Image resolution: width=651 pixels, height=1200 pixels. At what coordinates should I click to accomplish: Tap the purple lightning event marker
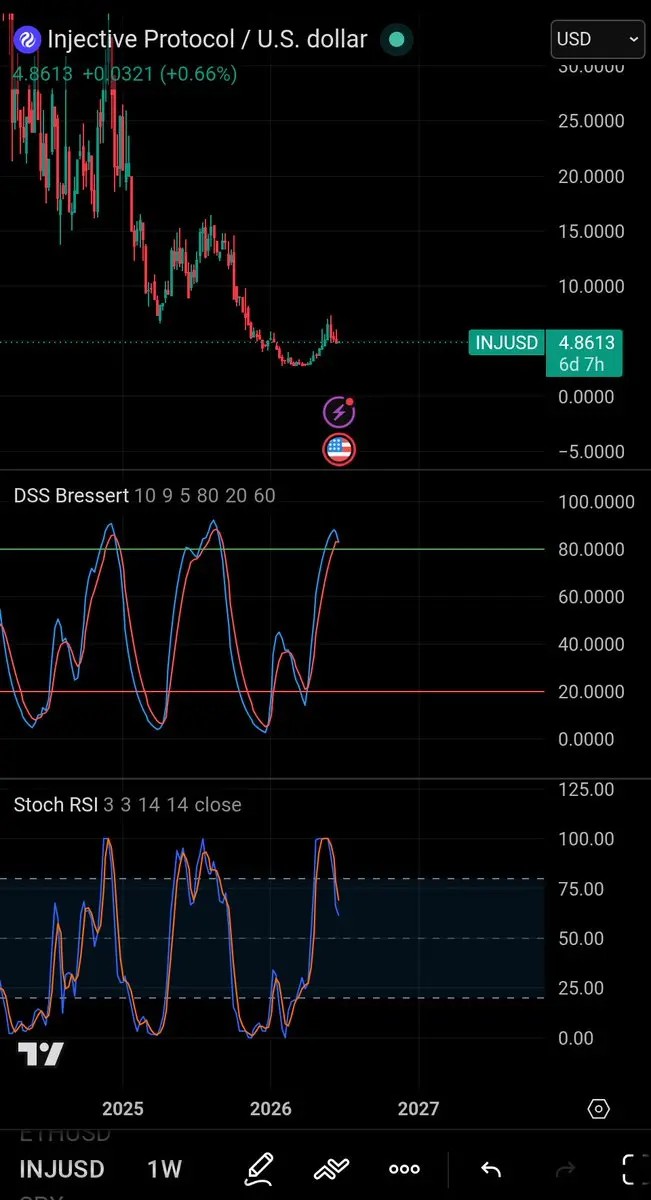pos(339,411)
